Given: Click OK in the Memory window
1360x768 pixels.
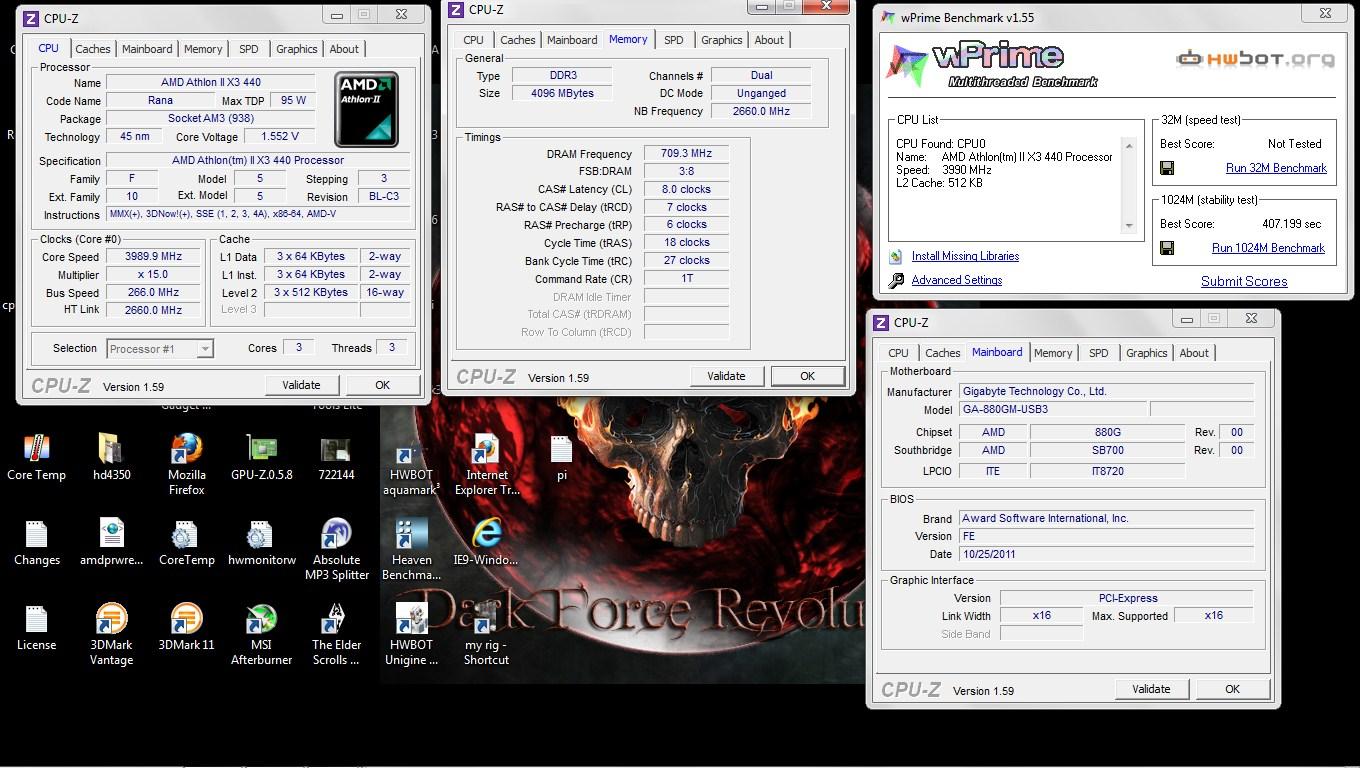Looking at the screenshot, I should point(807,376).
